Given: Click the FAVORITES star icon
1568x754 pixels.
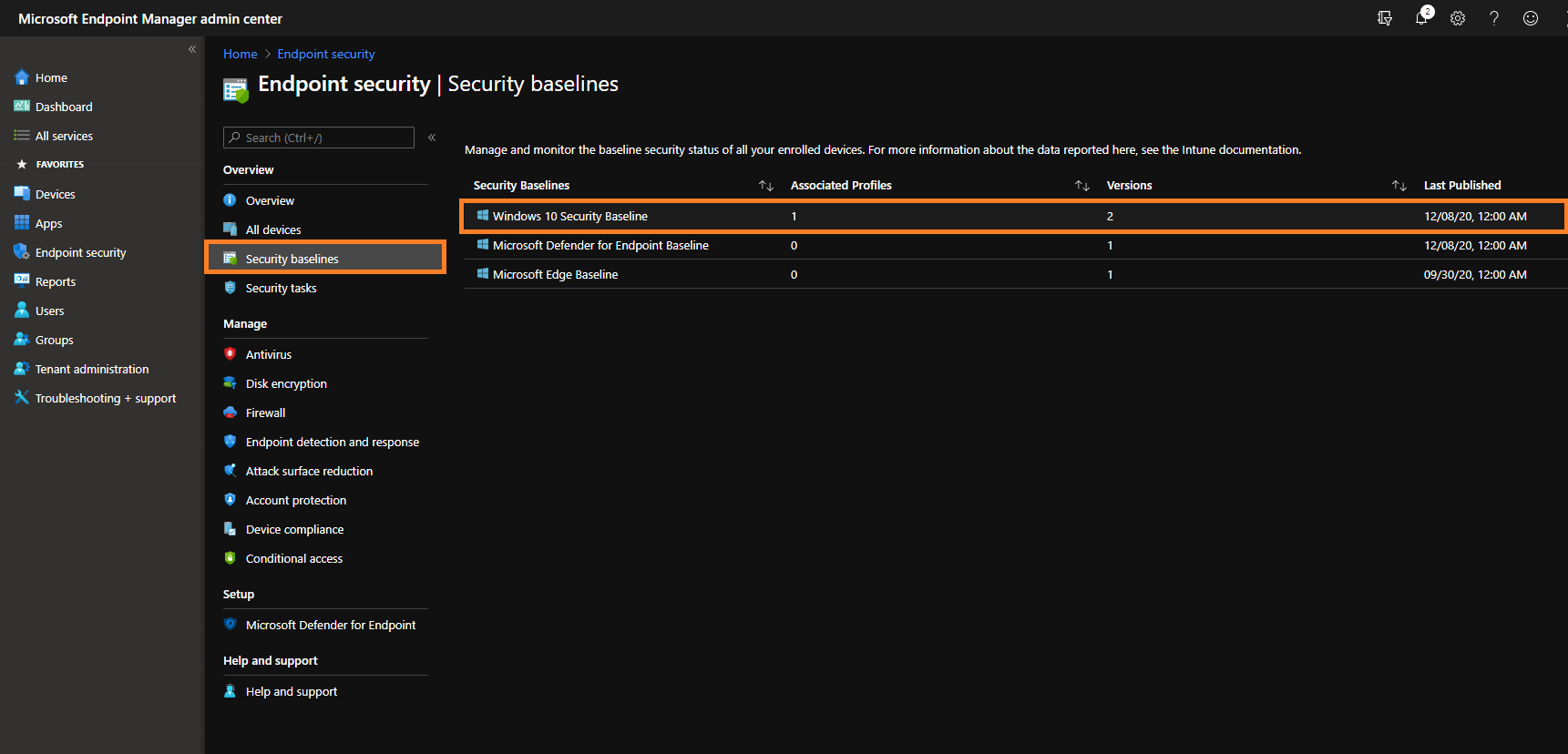Looking at the screenshot, I should pos(22,164).
